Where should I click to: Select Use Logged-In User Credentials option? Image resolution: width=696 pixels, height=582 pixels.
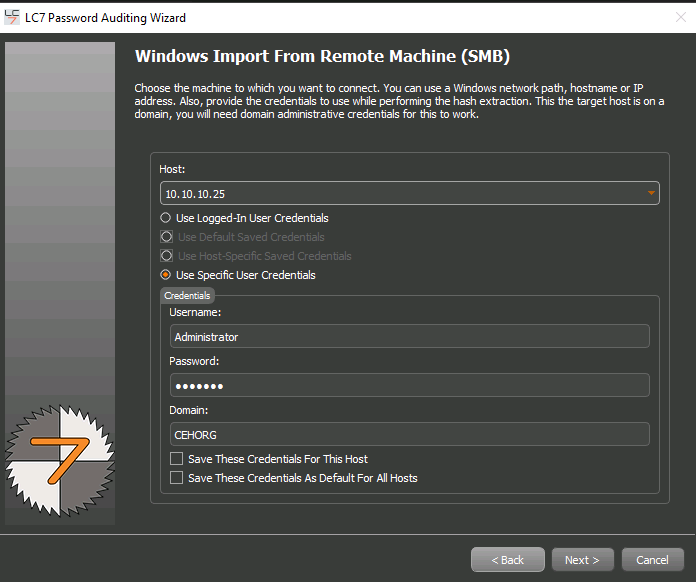click(x=166, y=218)
